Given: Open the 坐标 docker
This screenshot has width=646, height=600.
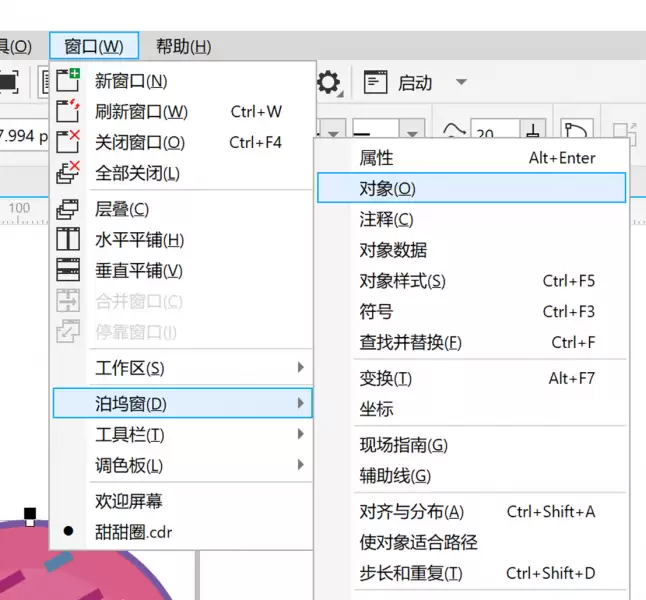Looking at the screenshot, I should (x=472, y=409).
